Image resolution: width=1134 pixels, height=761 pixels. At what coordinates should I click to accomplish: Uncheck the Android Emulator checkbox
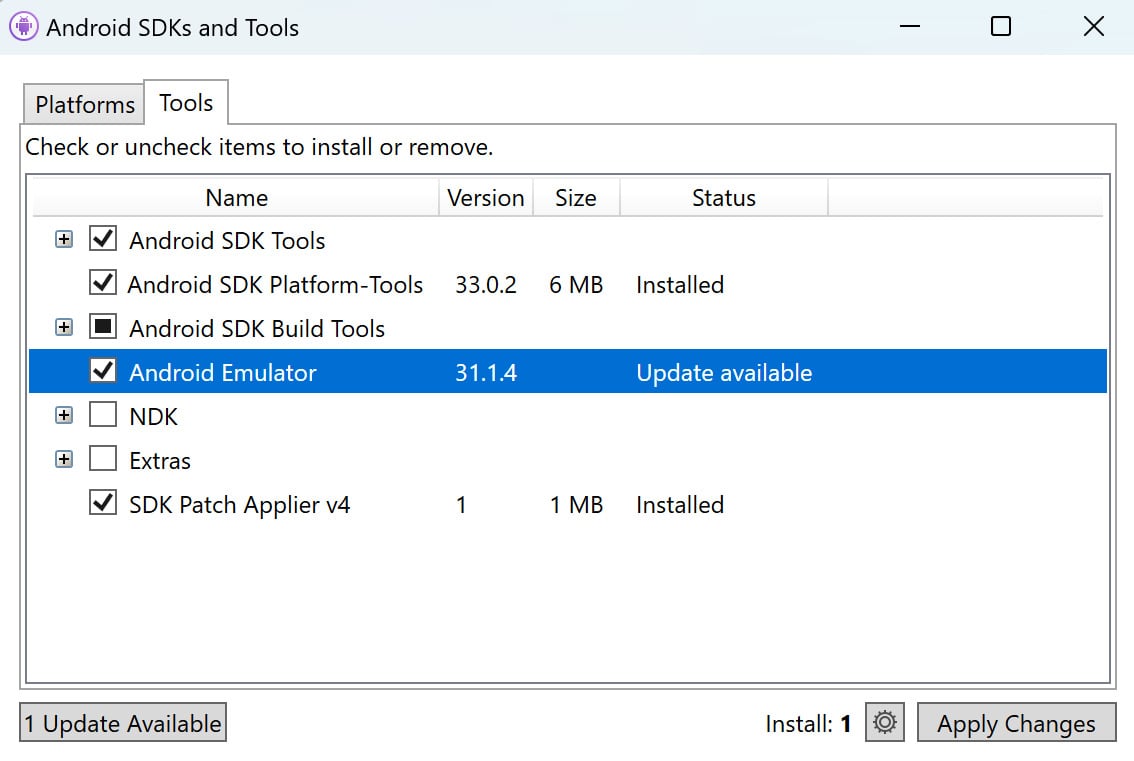click(x=103, y=371)
